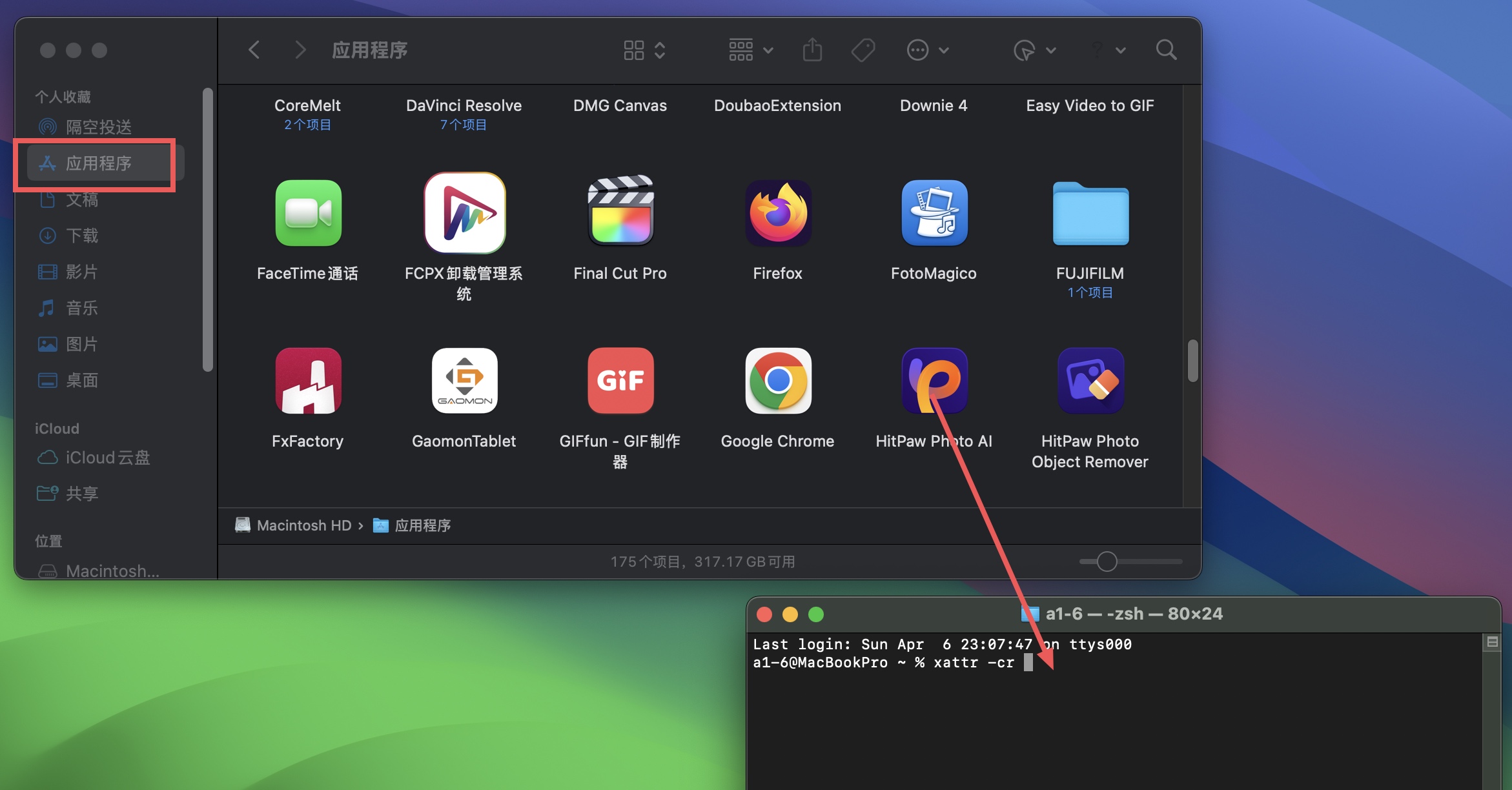Expand the question mark toolbar dropdown
Image resolution: width=1512 pixels, height=790 pixels.
click(1108, 50)
